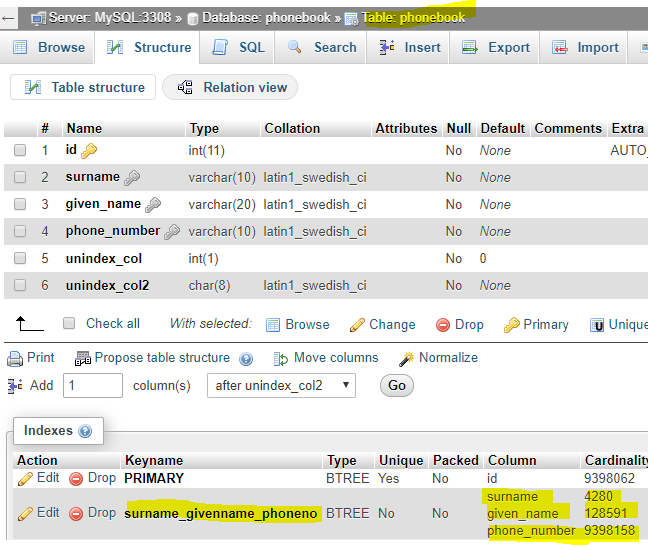Select the unindex_col row checkbox
The height and width of the screenshot is (545, 648).
[20, 258]
